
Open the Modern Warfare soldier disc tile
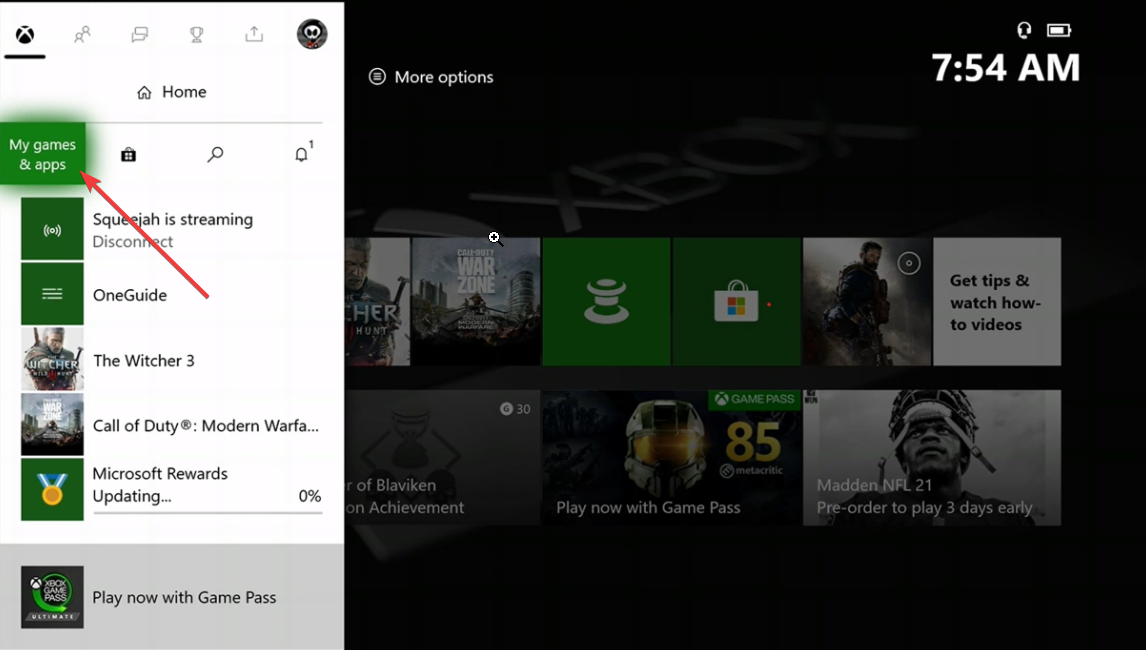coord(867,301)
